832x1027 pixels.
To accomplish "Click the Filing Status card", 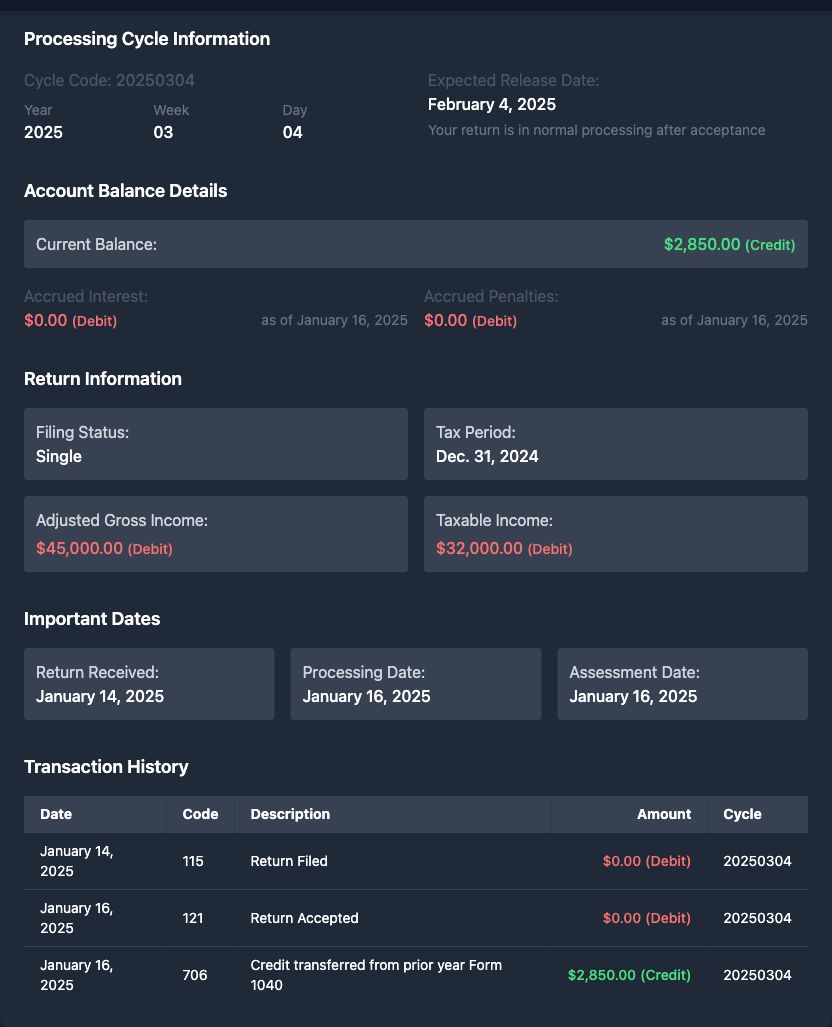I will pos(215,444).
